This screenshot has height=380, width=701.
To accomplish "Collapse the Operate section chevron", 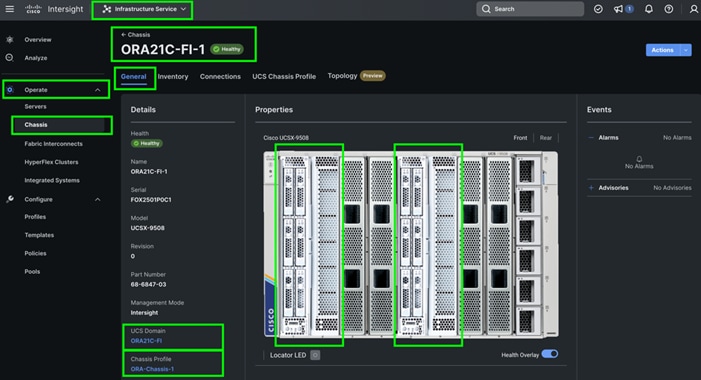I will pyautogui.click(x=97, y=90).
